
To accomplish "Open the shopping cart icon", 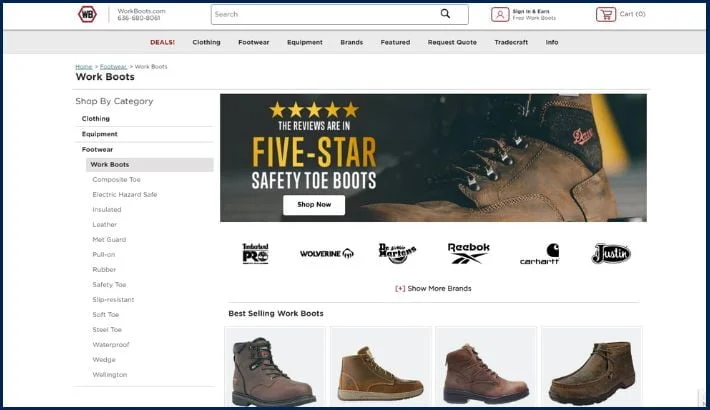I will click(x=606, y=14).
